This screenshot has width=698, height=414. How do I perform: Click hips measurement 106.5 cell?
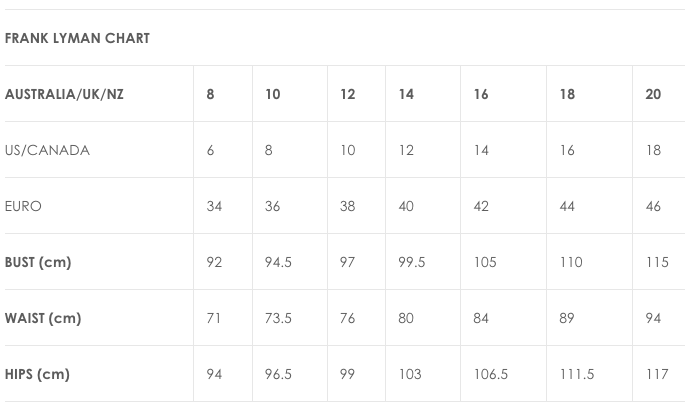click(491, 374)
